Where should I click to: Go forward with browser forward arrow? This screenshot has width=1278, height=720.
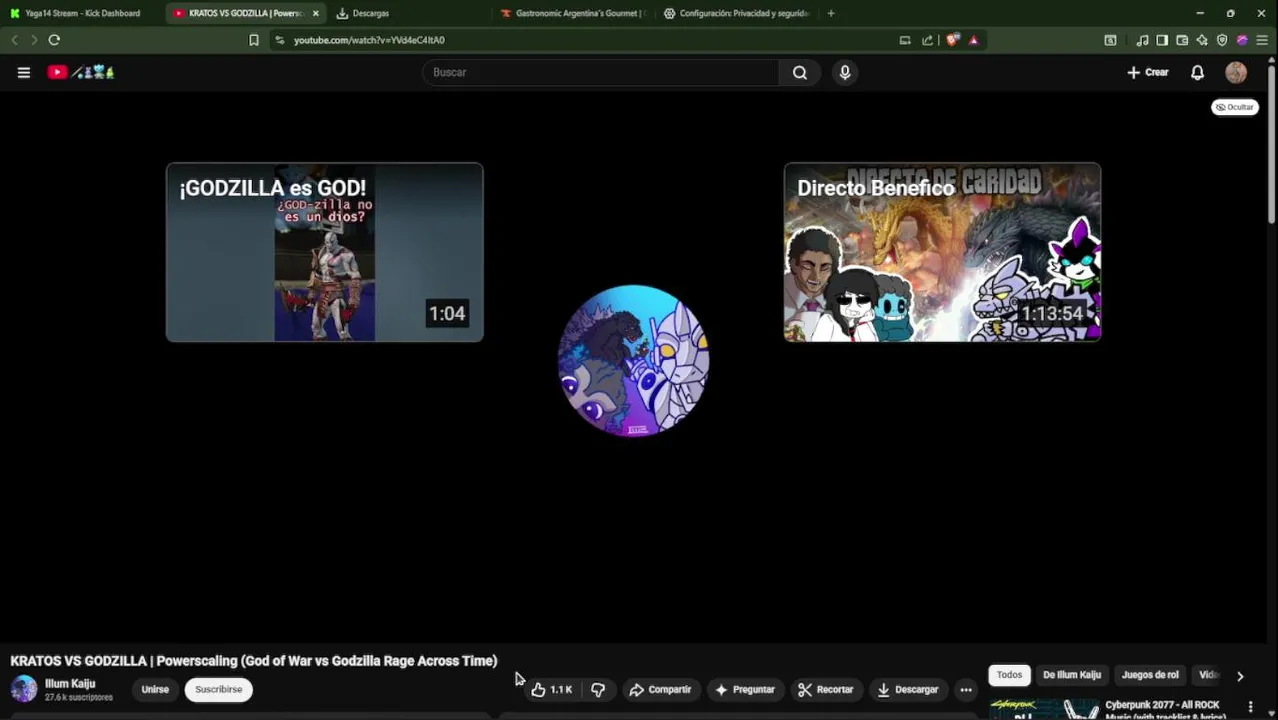(x=34, y=40)
